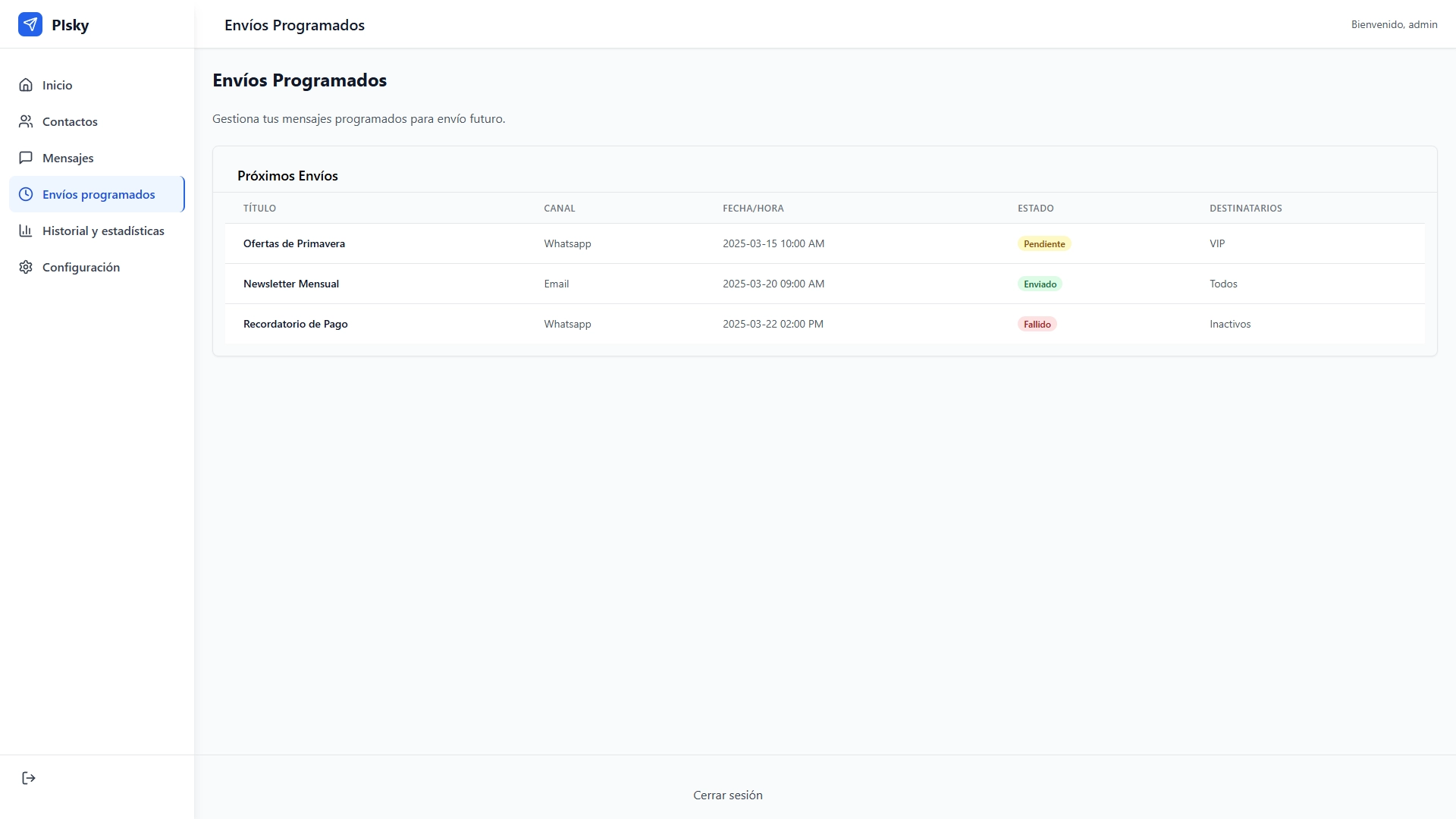Click the Envíos programados clock icon
1456x819 pixels.
point(26,194)
